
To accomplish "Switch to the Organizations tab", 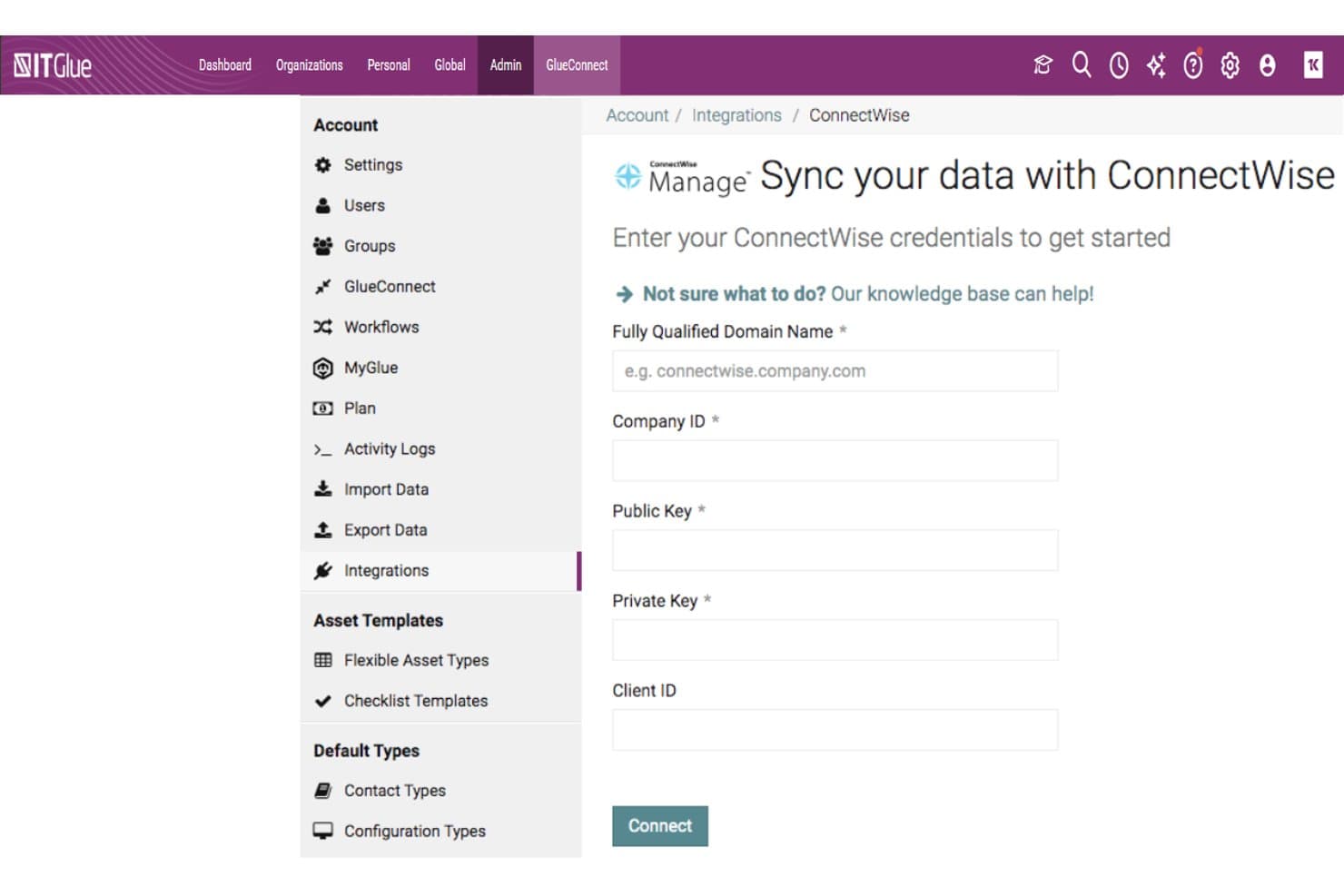I will [309, 65].
